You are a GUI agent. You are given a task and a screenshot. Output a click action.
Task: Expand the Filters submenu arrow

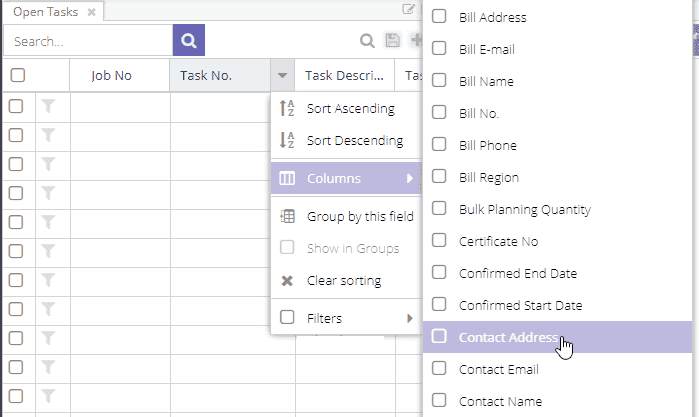point(410,318)
